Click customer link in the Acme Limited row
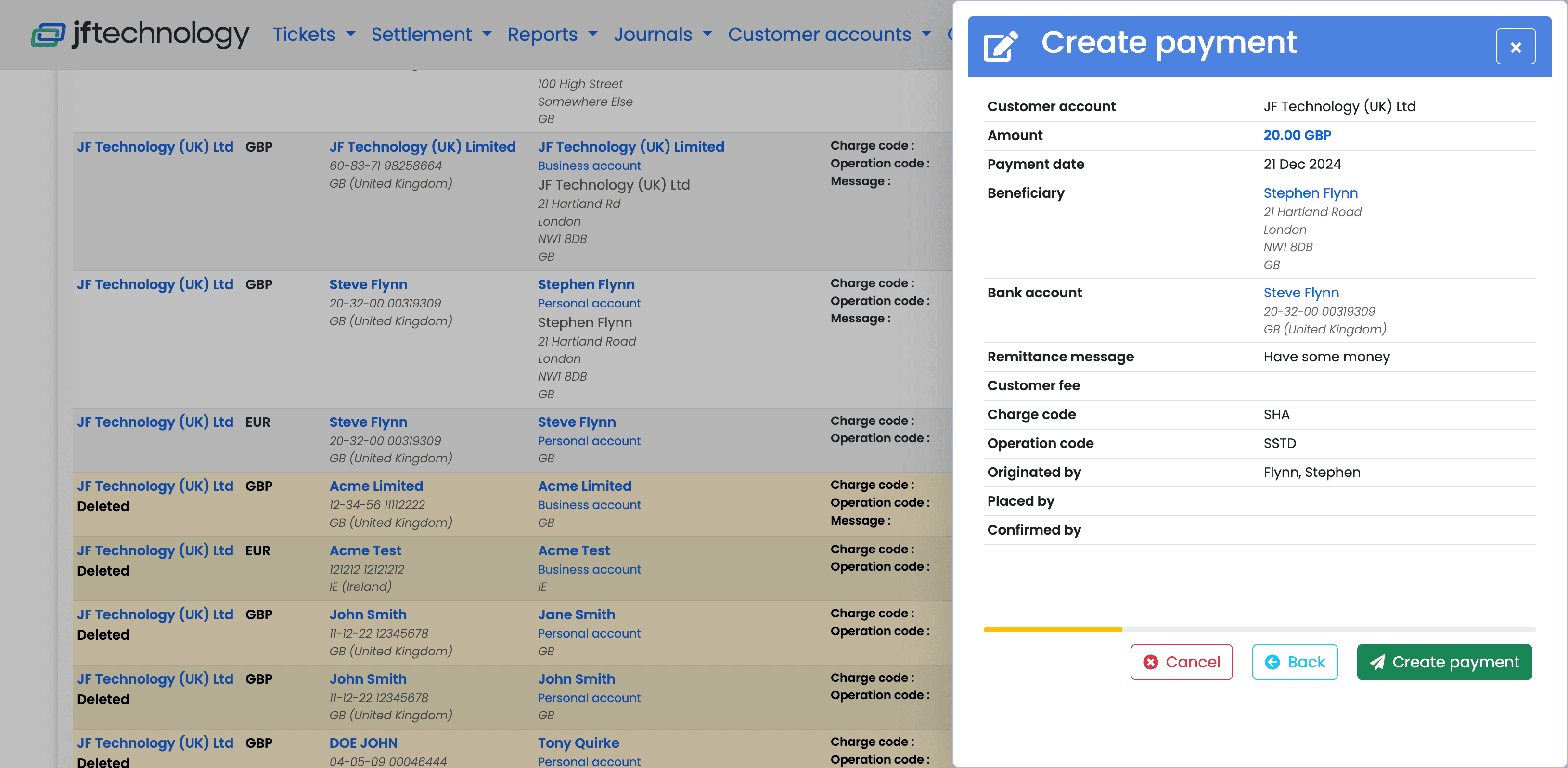 click(154, 486)
